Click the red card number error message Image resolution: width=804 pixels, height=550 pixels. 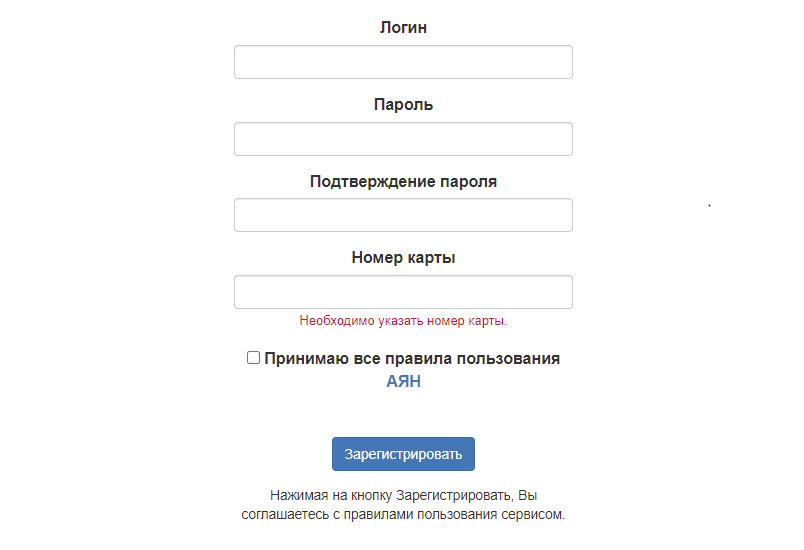(403, 321)
